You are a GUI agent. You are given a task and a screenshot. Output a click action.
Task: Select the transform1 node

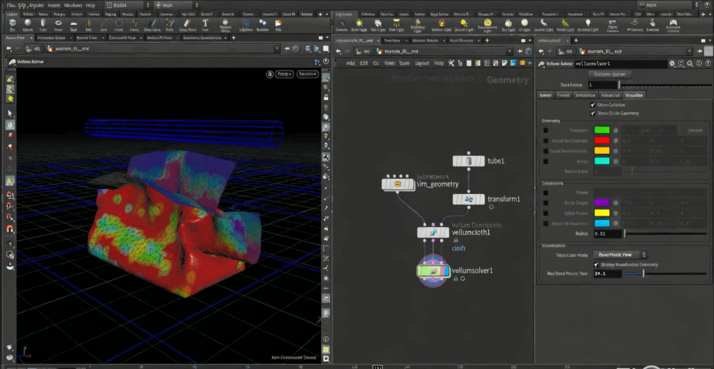(x=469, y=199)
